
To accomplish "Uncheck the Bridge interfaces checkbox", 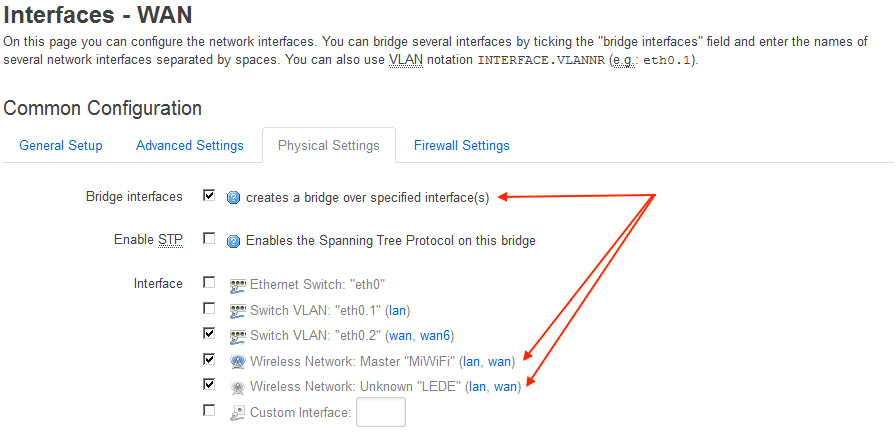I will pyautogui.click(x=209, y=196).
